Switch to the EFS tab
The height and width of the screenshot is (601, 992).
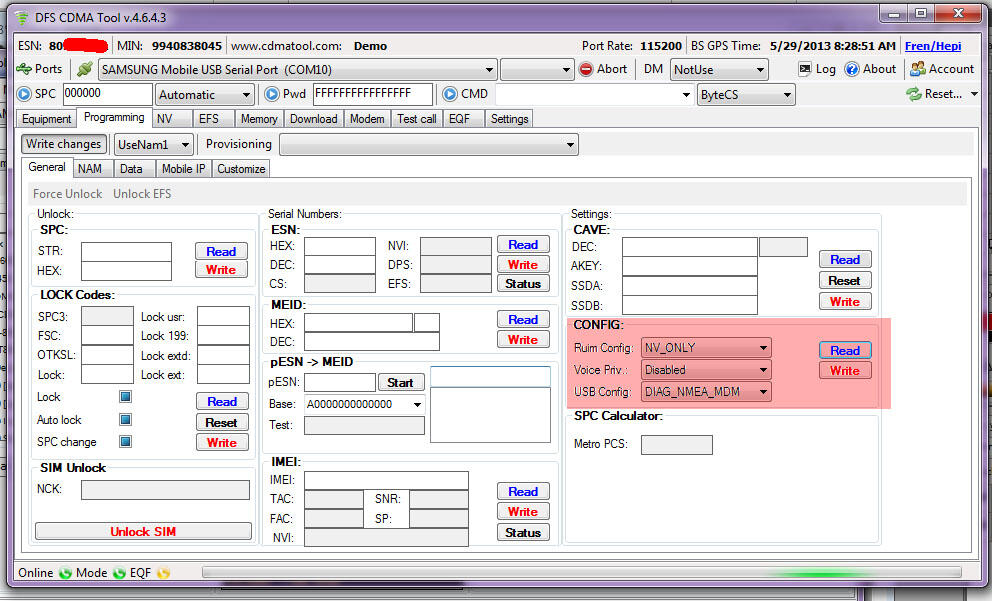[208, 118]
